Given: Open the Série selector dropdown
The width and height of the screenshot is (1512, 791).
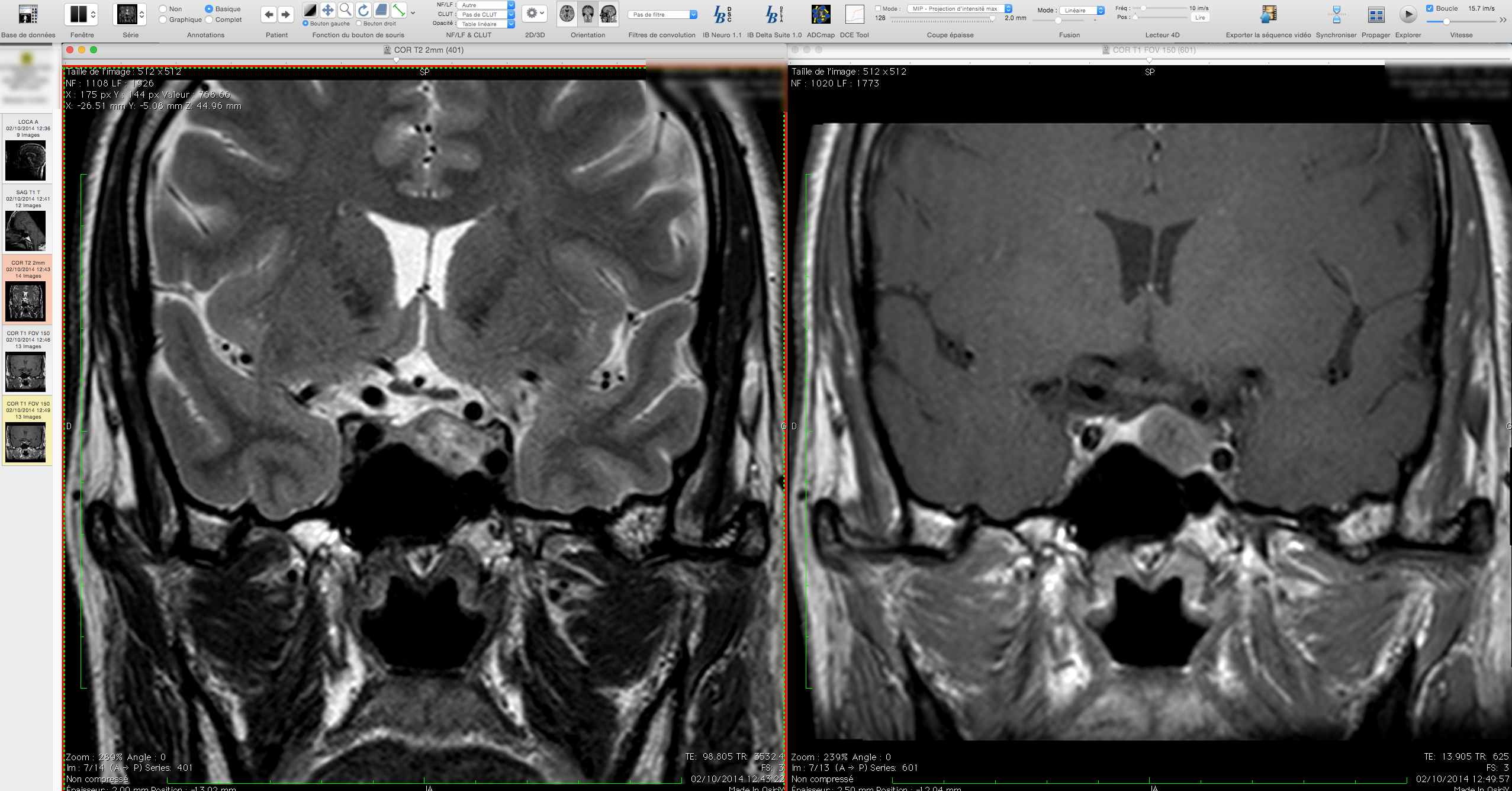Looking at the screenshot, I should pos(130,14).
